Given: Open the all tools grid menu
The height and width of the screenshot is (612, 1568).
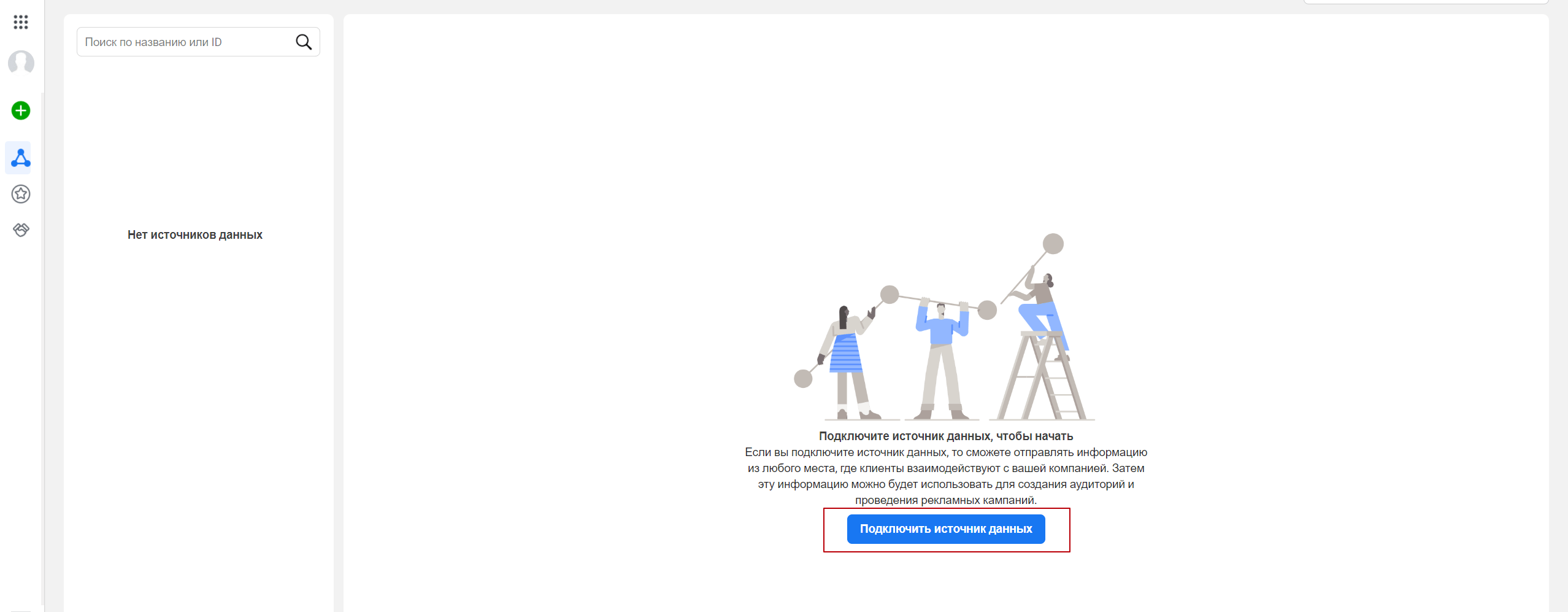Looking at the screenshot, I should [x=21, y=22].
